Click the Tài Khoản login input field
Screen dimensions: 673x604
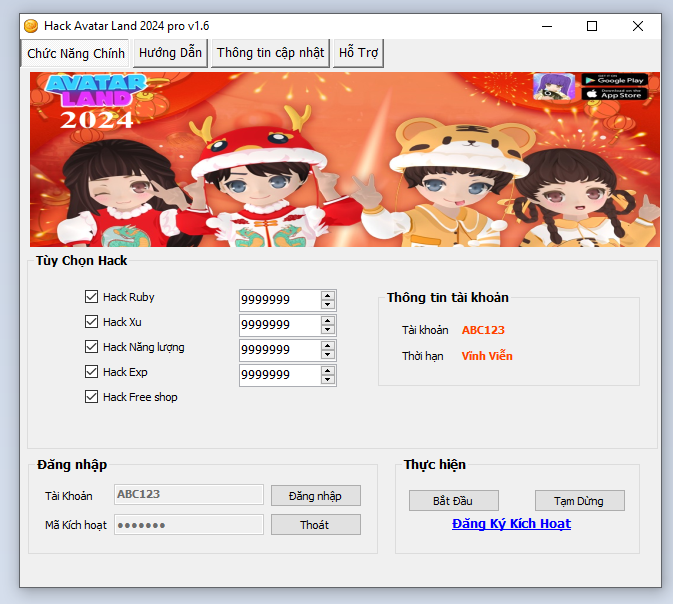[x=189, y=495]
